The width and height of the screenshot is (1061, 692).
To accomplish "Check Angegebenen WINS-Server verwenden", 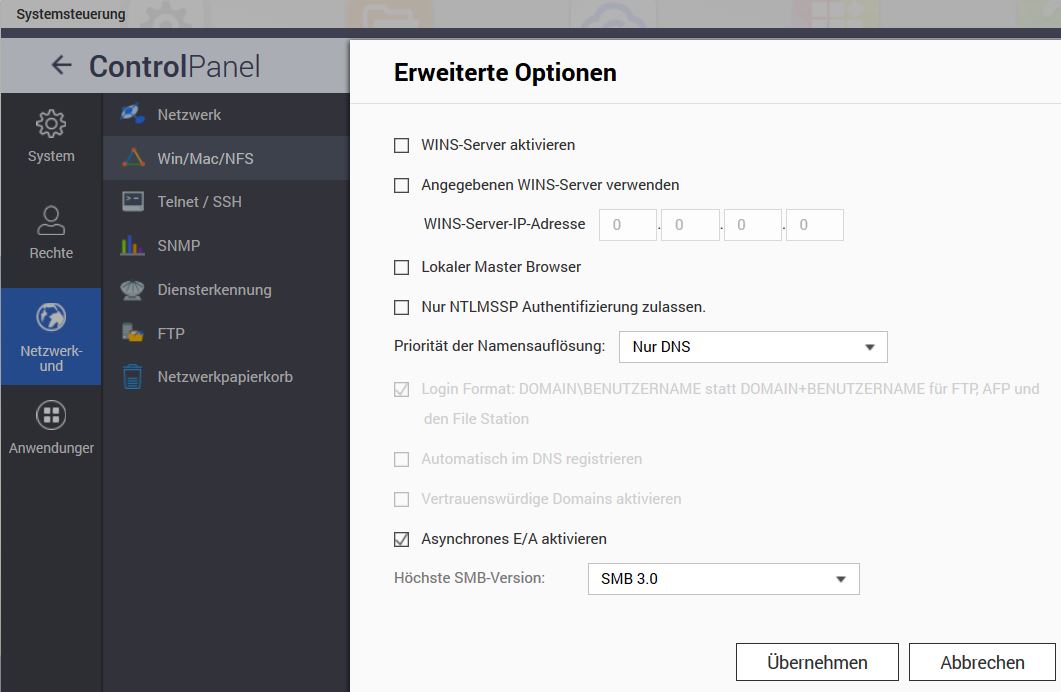I will (401, 185).
